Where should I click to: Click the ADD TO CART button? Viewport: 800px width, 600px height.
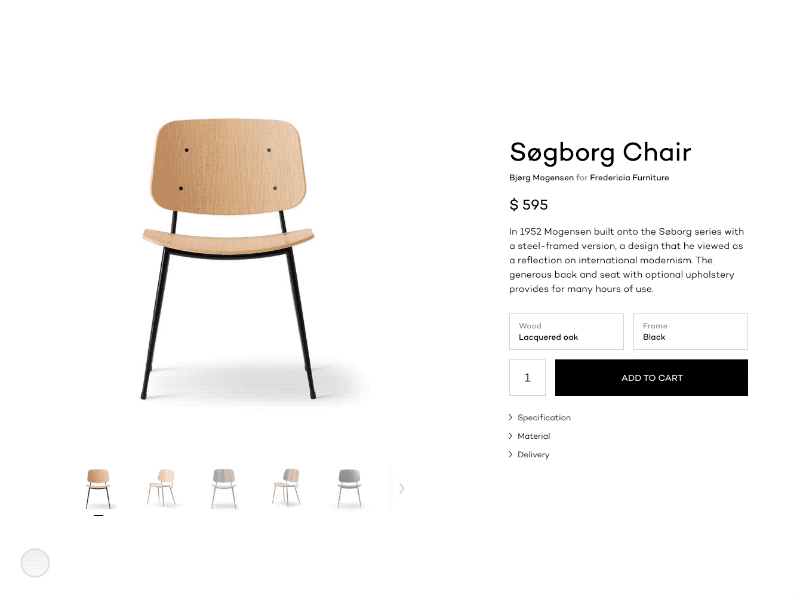[651, 377]
